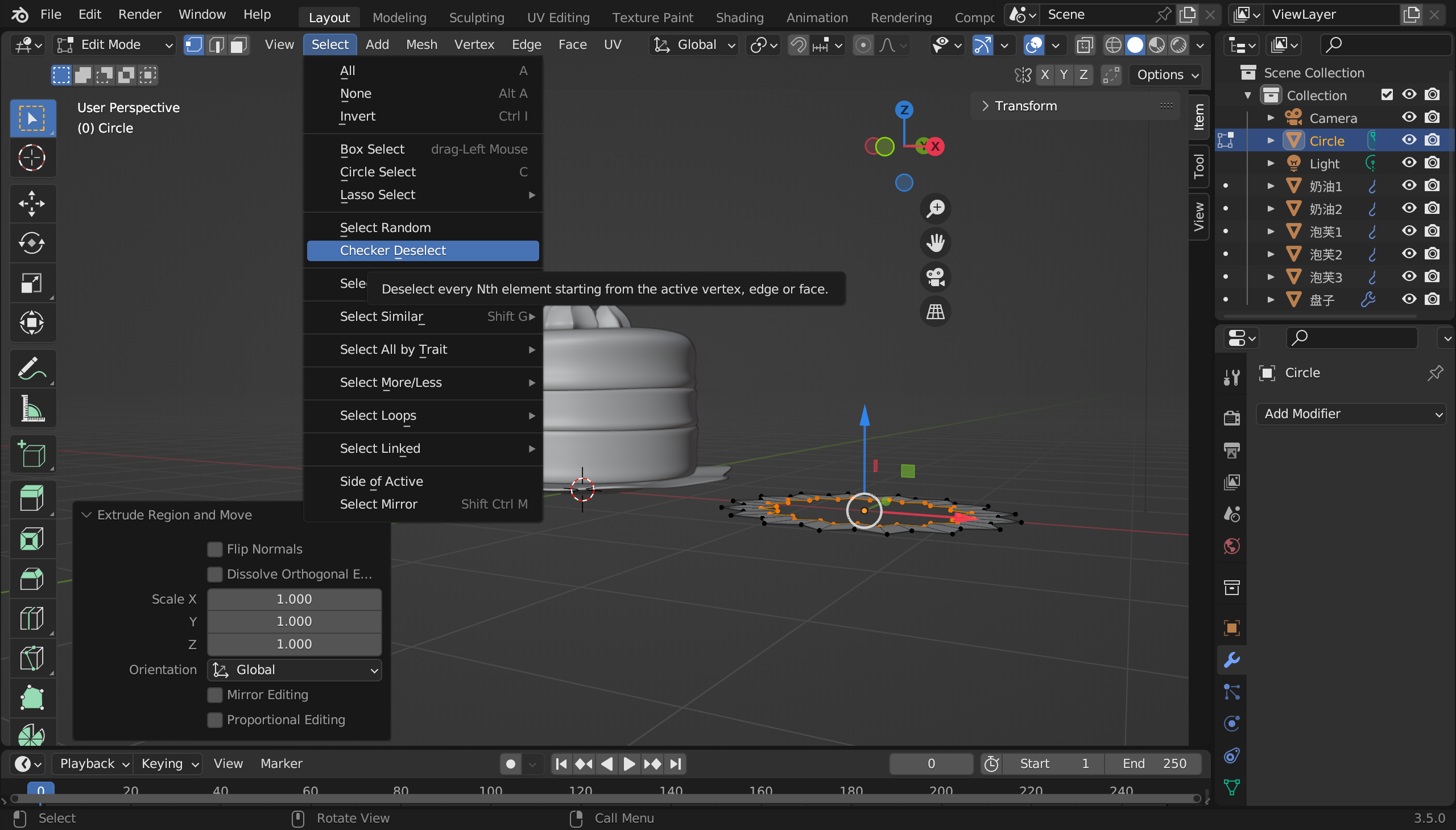Hide the 盘子 object in viewport
1456x830 pixels.
click(1409, 299)
